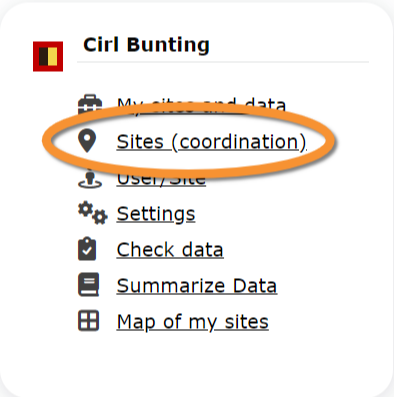Screen dimensions: 394x397
Task: Click the yellow stripe in the flag icon
Action: (53, 56)
